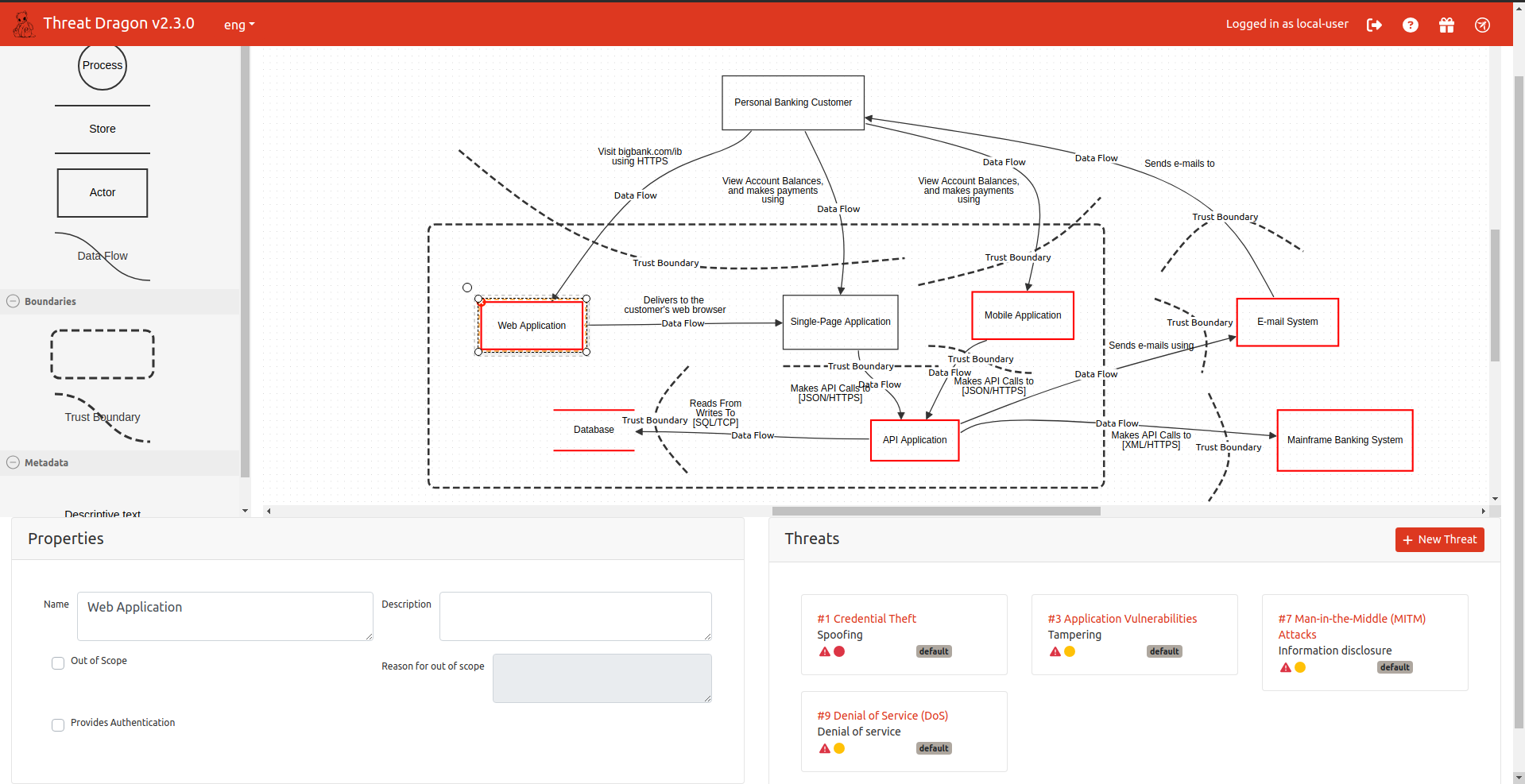Image resolution: width=1525 pixels, height=784 pixels.
Task: Select the API Application node in diagram
Action: tap(915, 440)
